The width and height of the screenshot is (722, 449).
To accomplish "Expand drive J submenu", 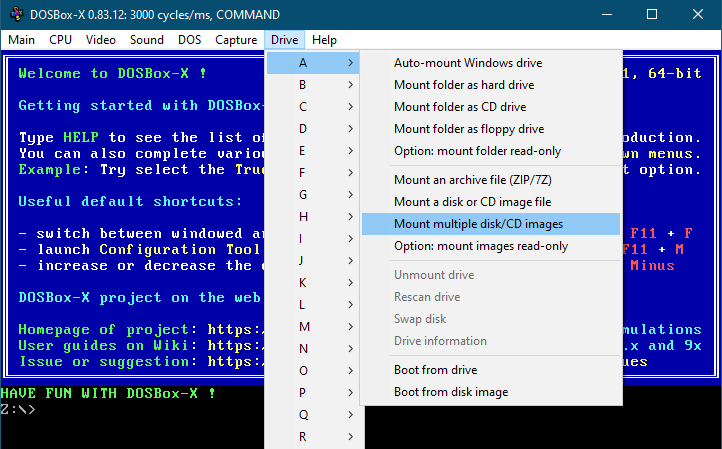I will (x=313, y=261).
